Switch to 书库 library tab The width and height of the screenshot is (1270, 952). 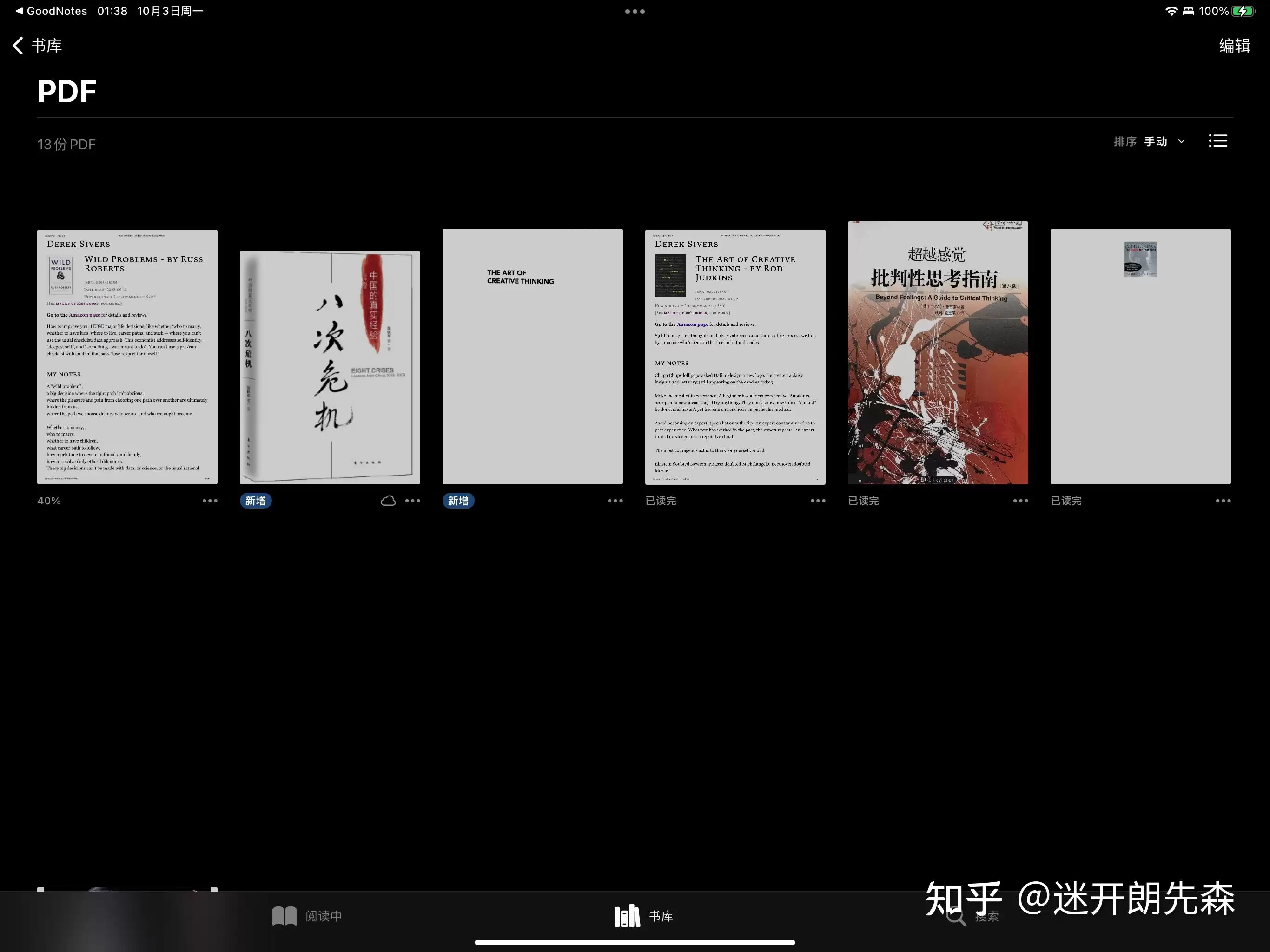(644, 916)
